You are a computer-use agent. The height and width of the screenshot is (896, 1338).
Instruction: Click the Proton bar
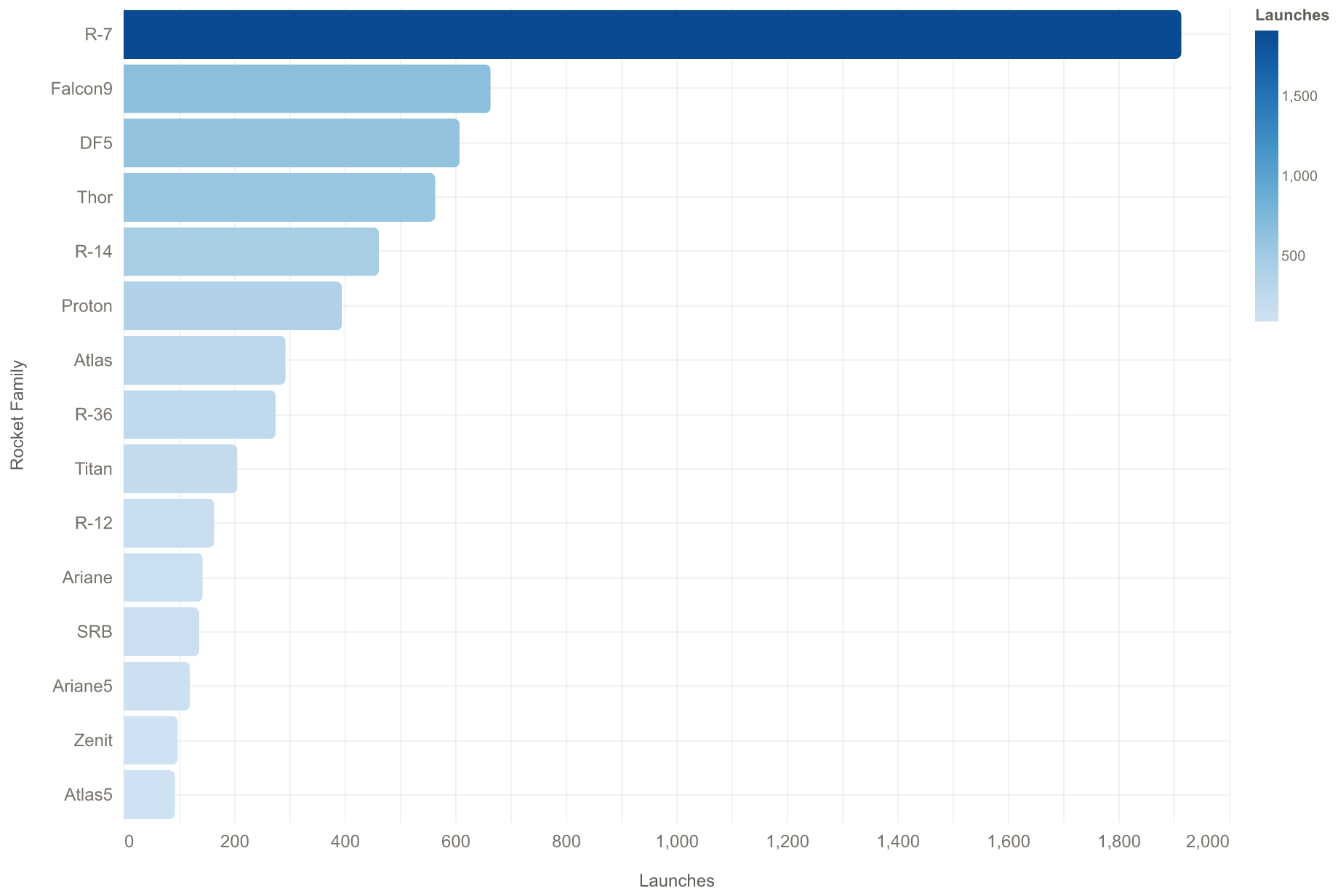tap(233, 305)
